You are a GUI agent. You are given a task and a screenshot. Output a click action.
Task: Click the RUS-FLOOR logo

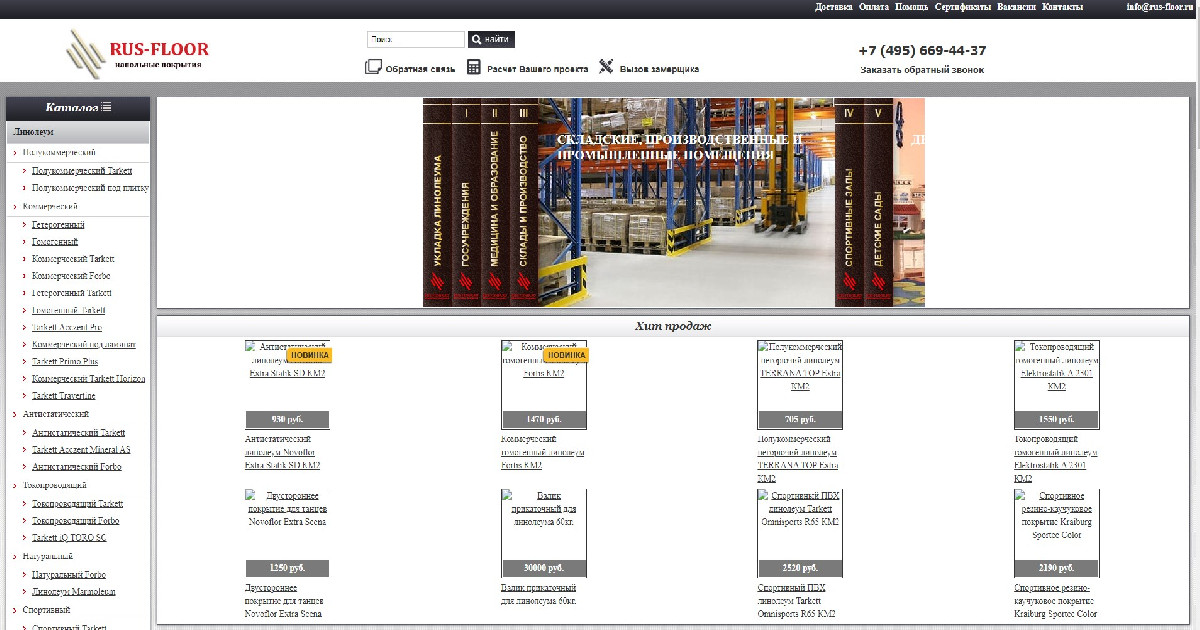pos(138,53)
